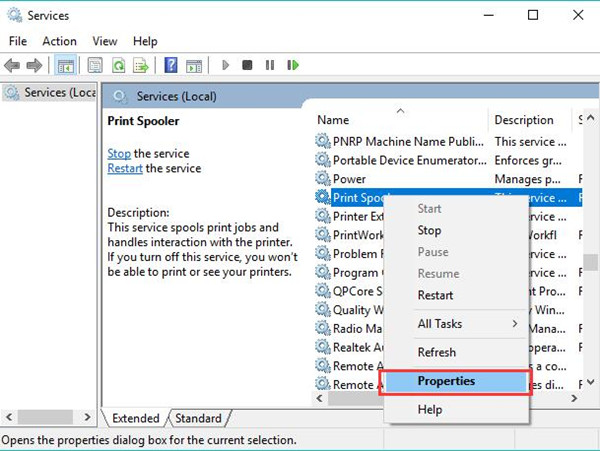Screen dimensions: 600x451
Task: Open the Action menu
Action: [x=59, y=41]
